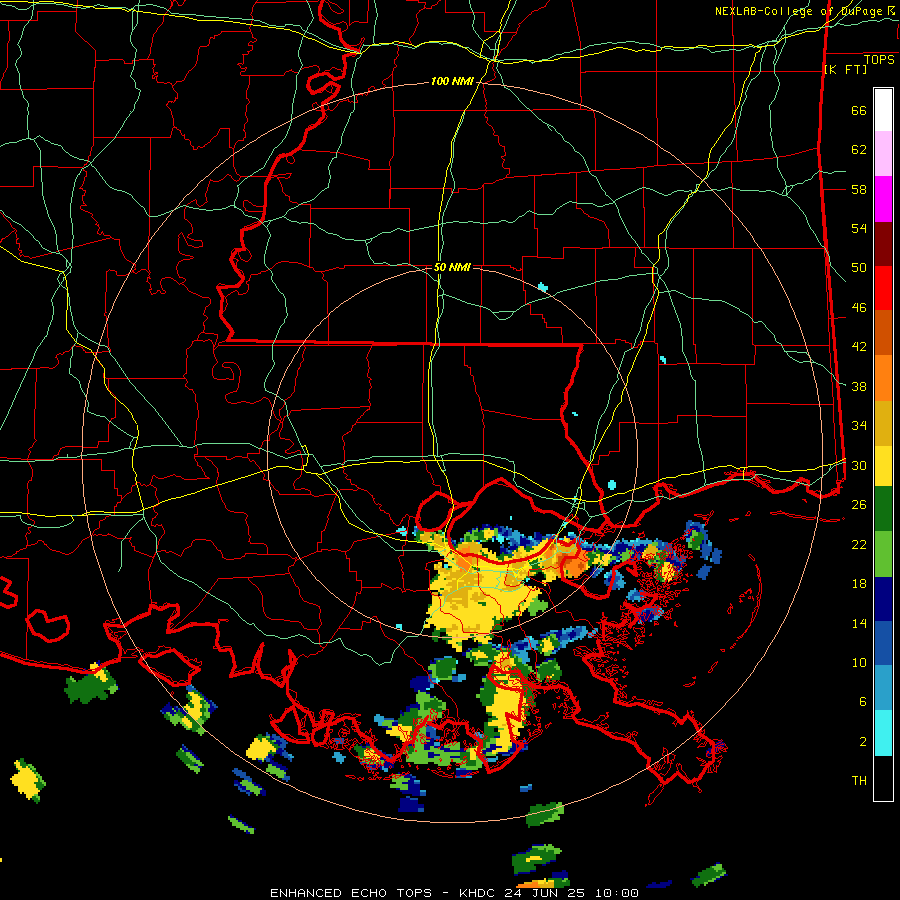Click the '58' legend value

point(859,189)
